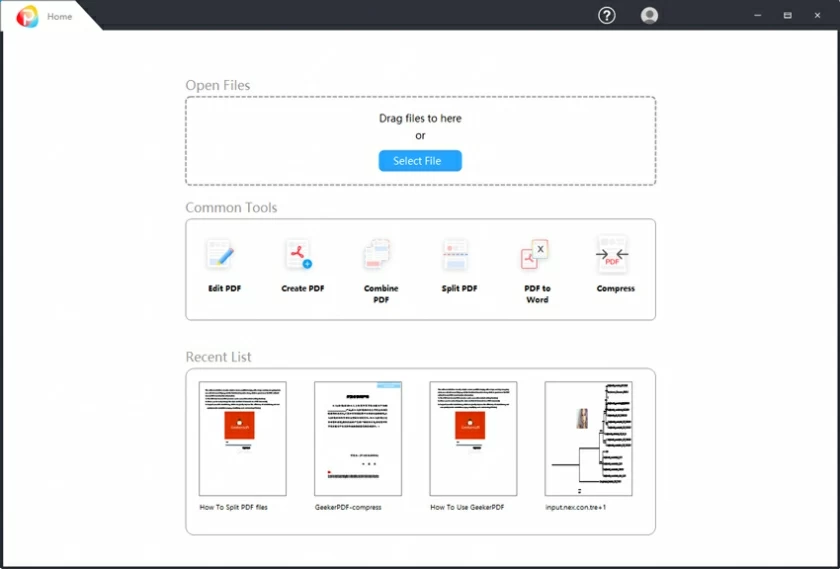Click the 'How To Split PDF files' file name
Screen dimensions: 840x569
coord(234,507)
